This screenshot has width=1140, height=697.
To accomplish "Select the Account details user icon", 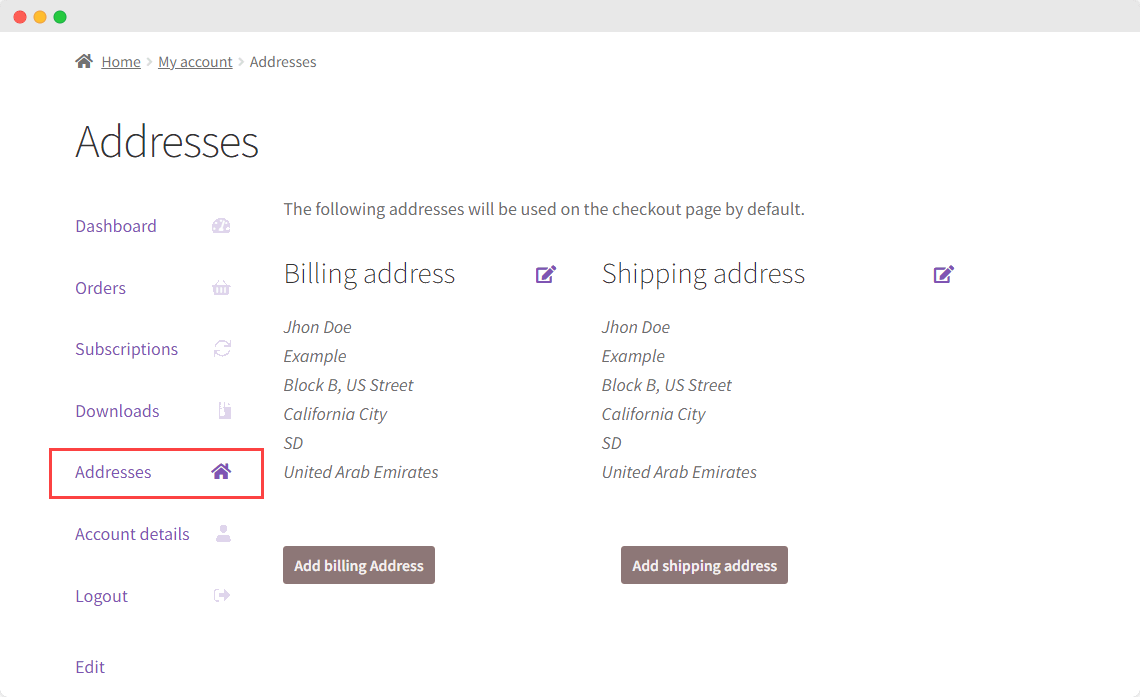I will click(x=221, y=534).
